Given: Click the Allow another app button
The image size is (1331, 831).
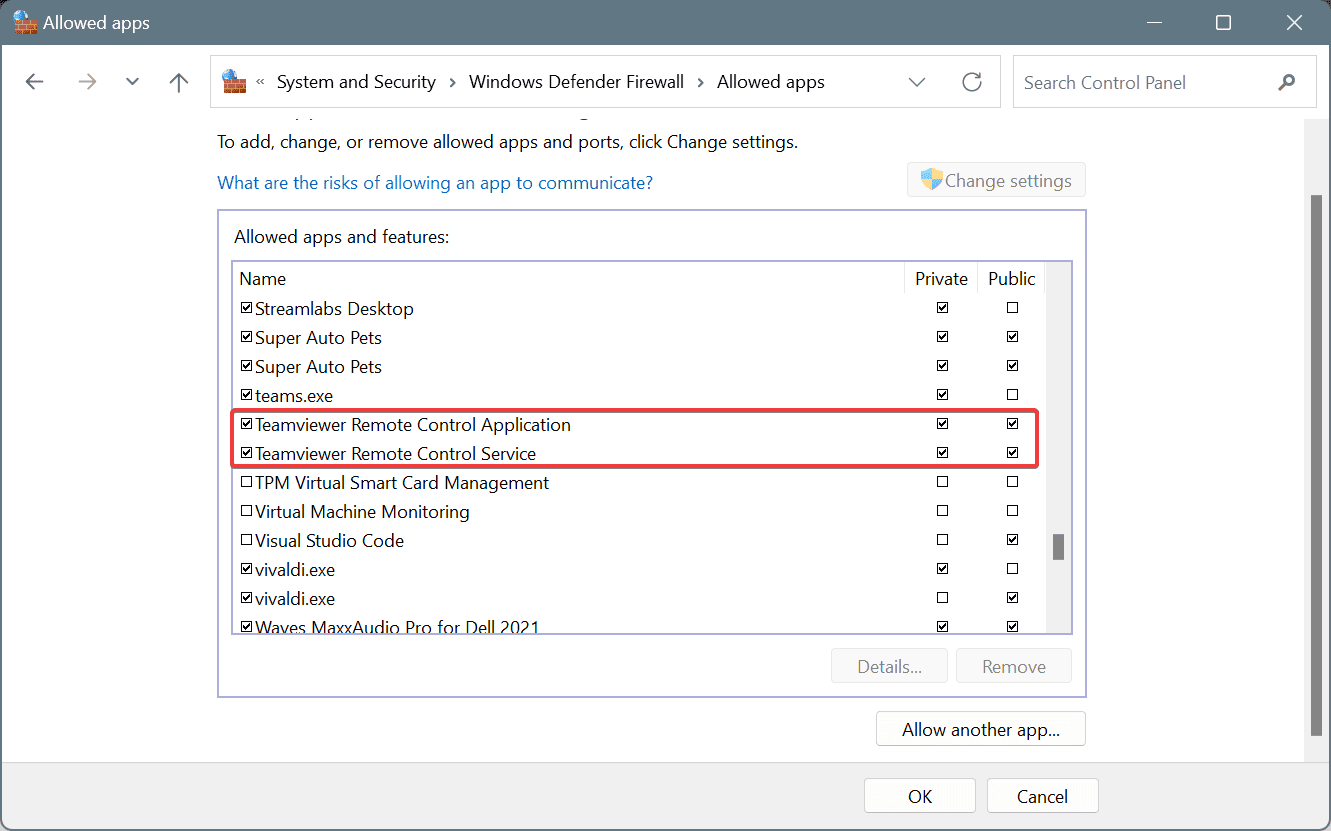Looking at the screenshot, I should click(980, 729).
